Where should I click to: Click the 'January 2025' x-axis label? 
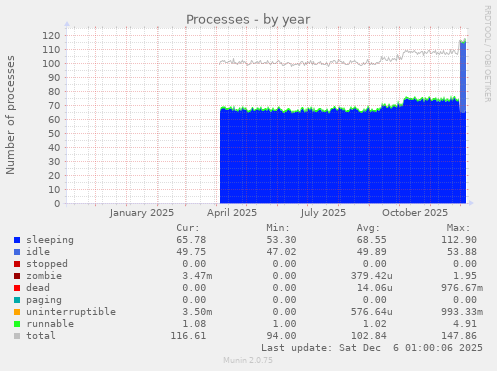pyautogui.click(x=141, y=213)
